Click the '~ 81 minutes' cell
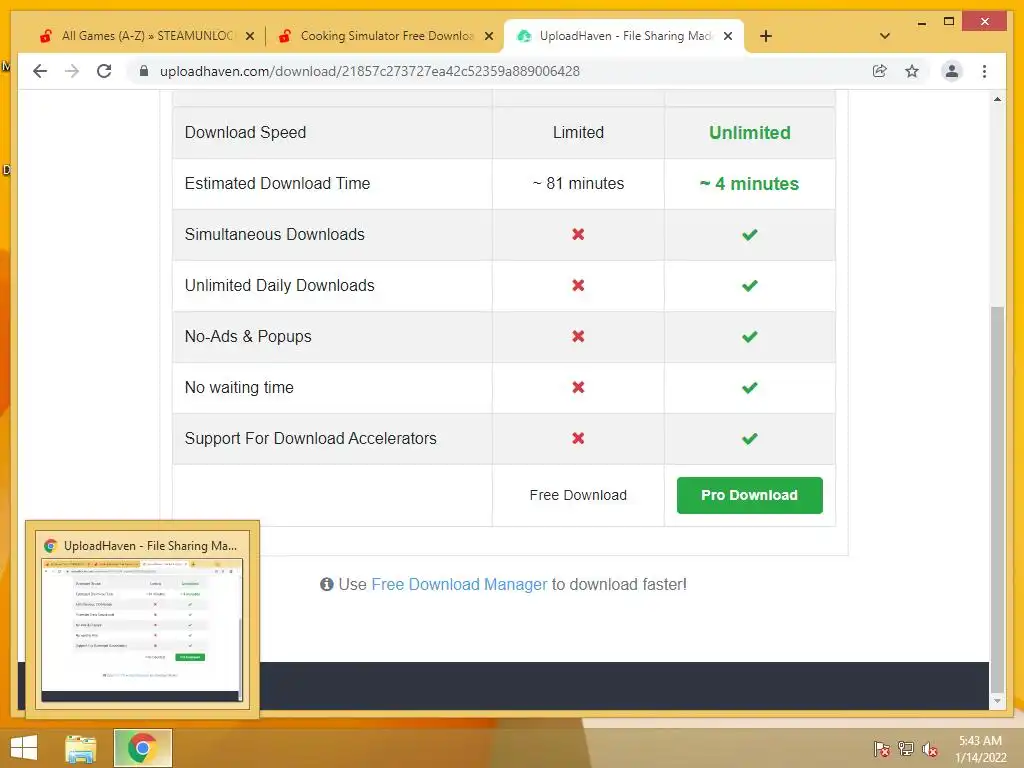Image resolution: width=1024 pixels, height=768 pixels. [x=578, y=184]
